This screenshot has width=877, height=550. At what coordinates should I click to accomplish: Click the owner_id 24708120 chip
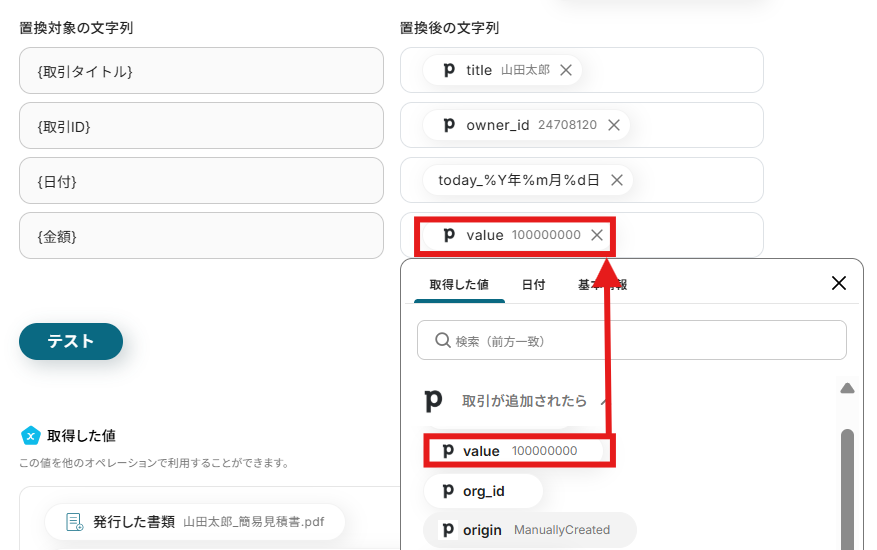pos(526,125)
